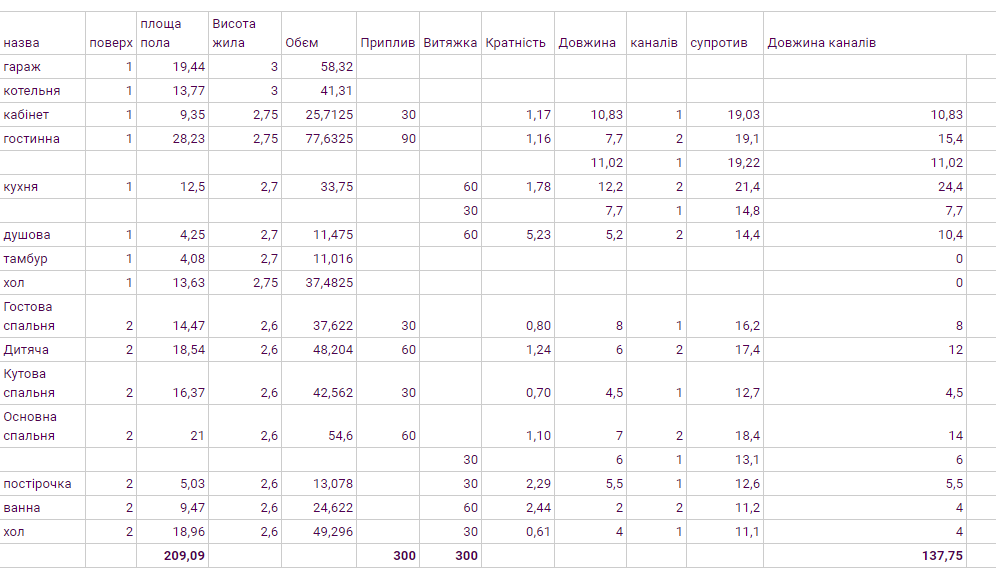Select the 'ванна' name cell
This screenshot has height=575, width=996.
point(43,508)
